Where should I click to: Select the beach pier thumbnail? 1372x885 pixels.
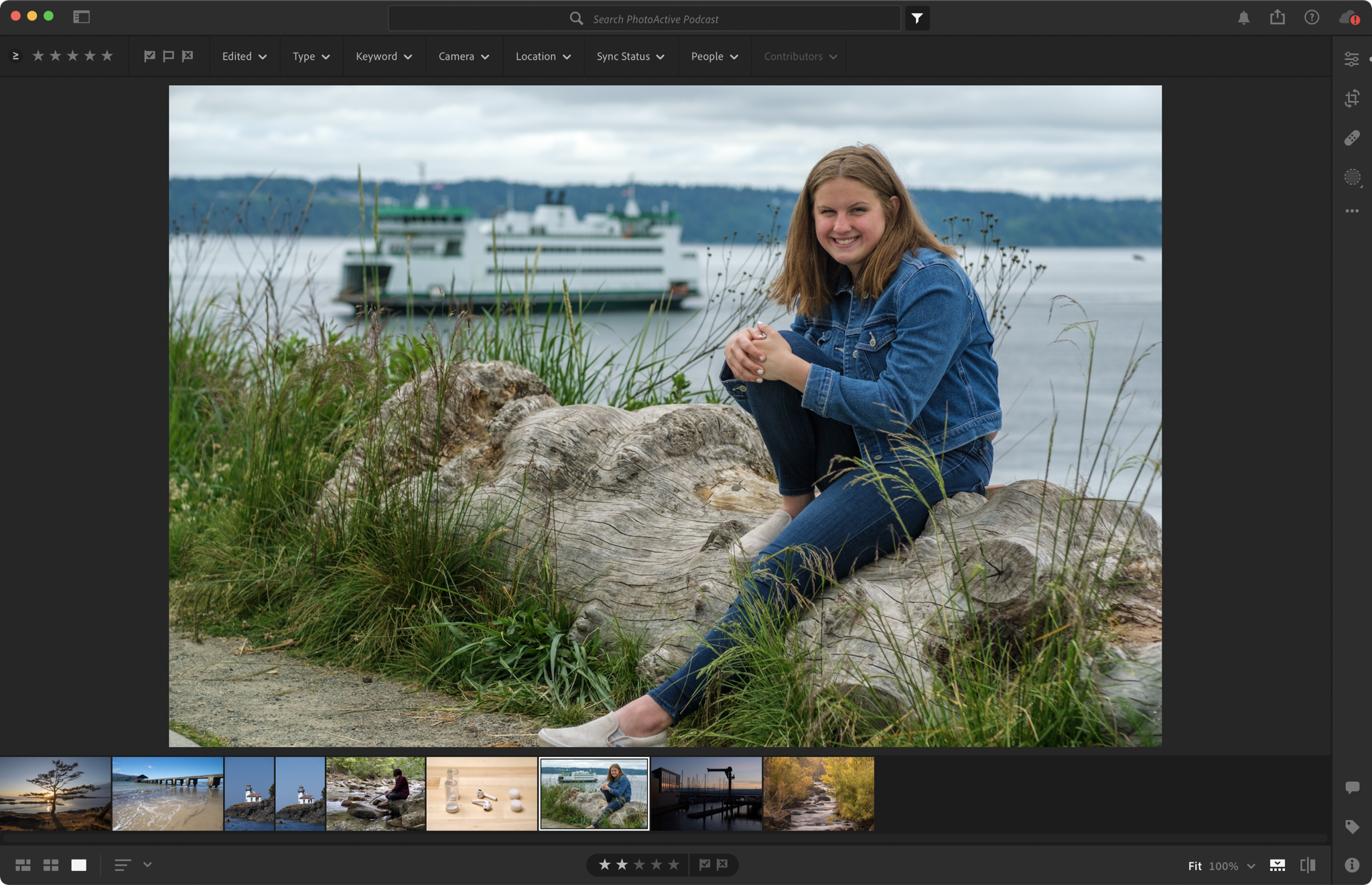click(x=167, y=794)
